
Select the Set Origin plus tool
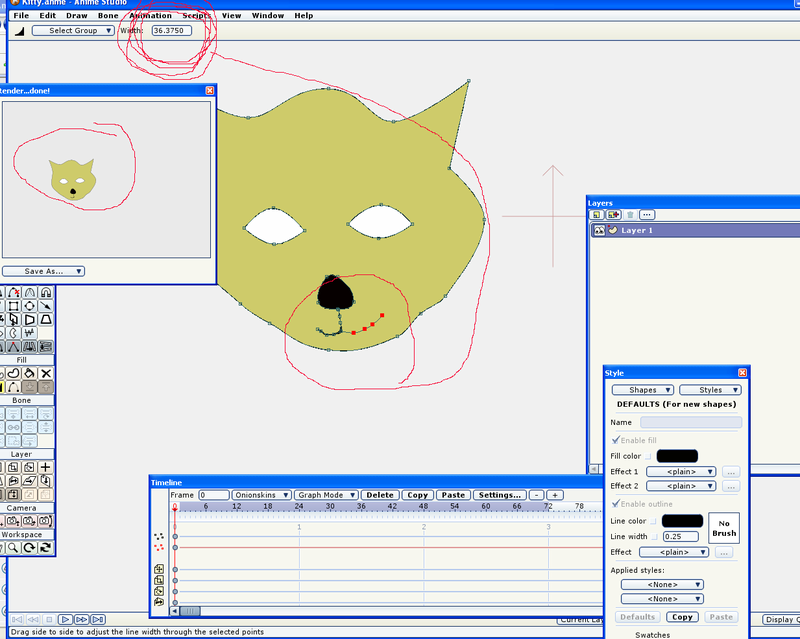click(x=46, y=467)
